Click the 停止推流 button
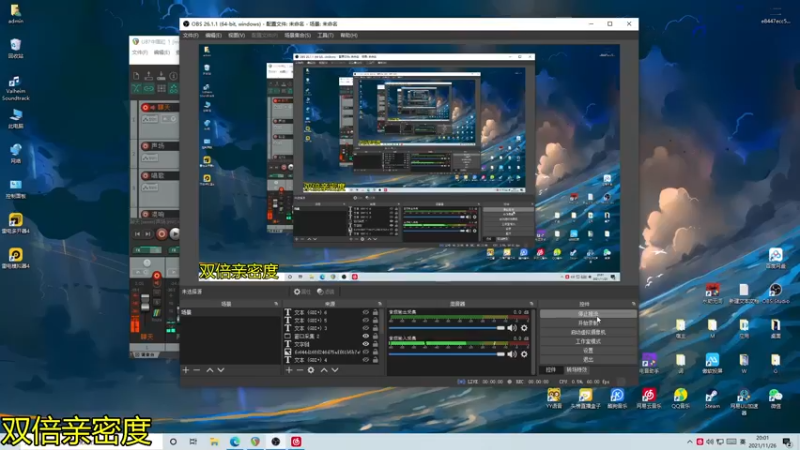 pyautogui.click(x=587, y=313)
